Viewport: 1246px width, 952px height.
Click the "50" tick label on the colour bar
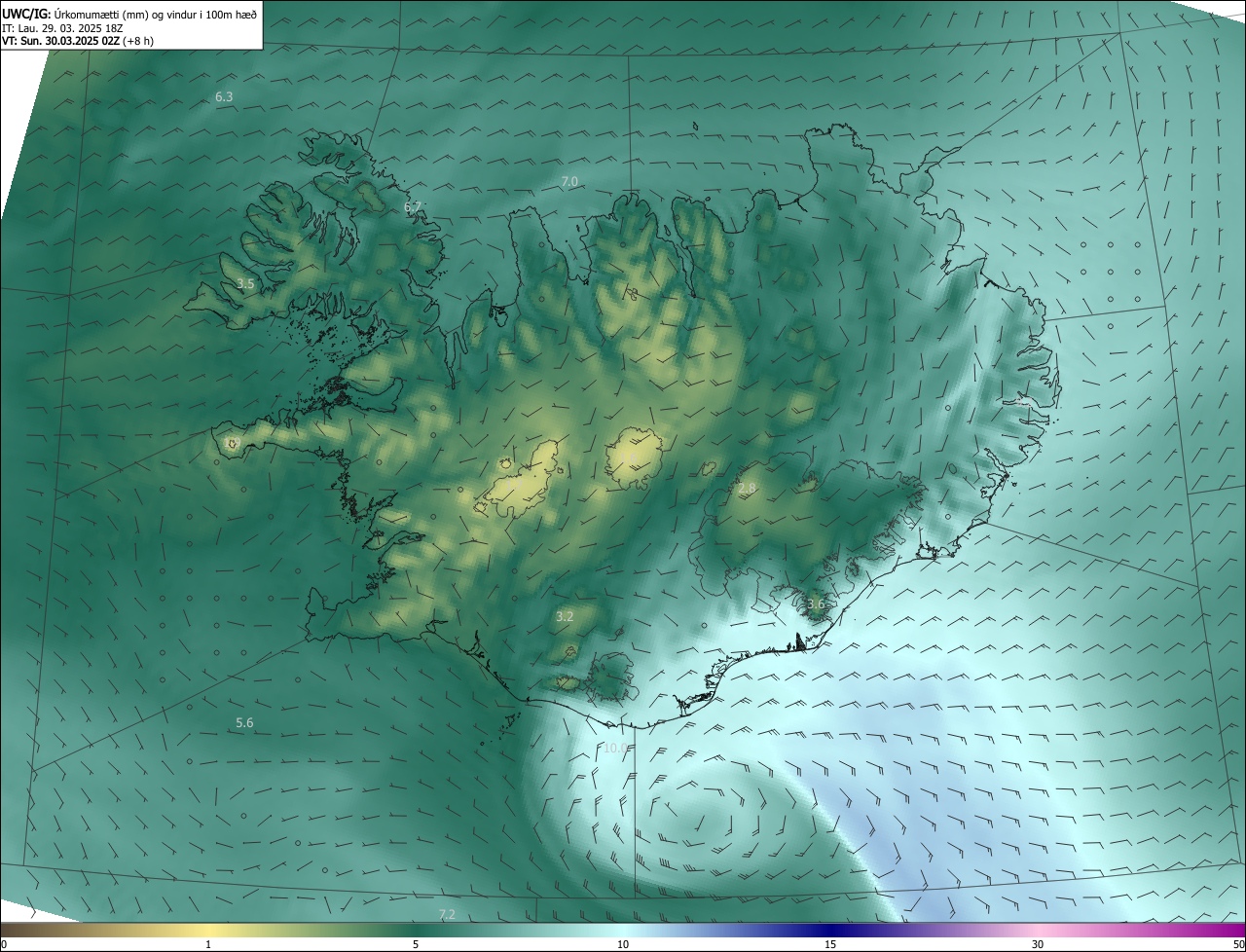click(x=1238, y=945)
